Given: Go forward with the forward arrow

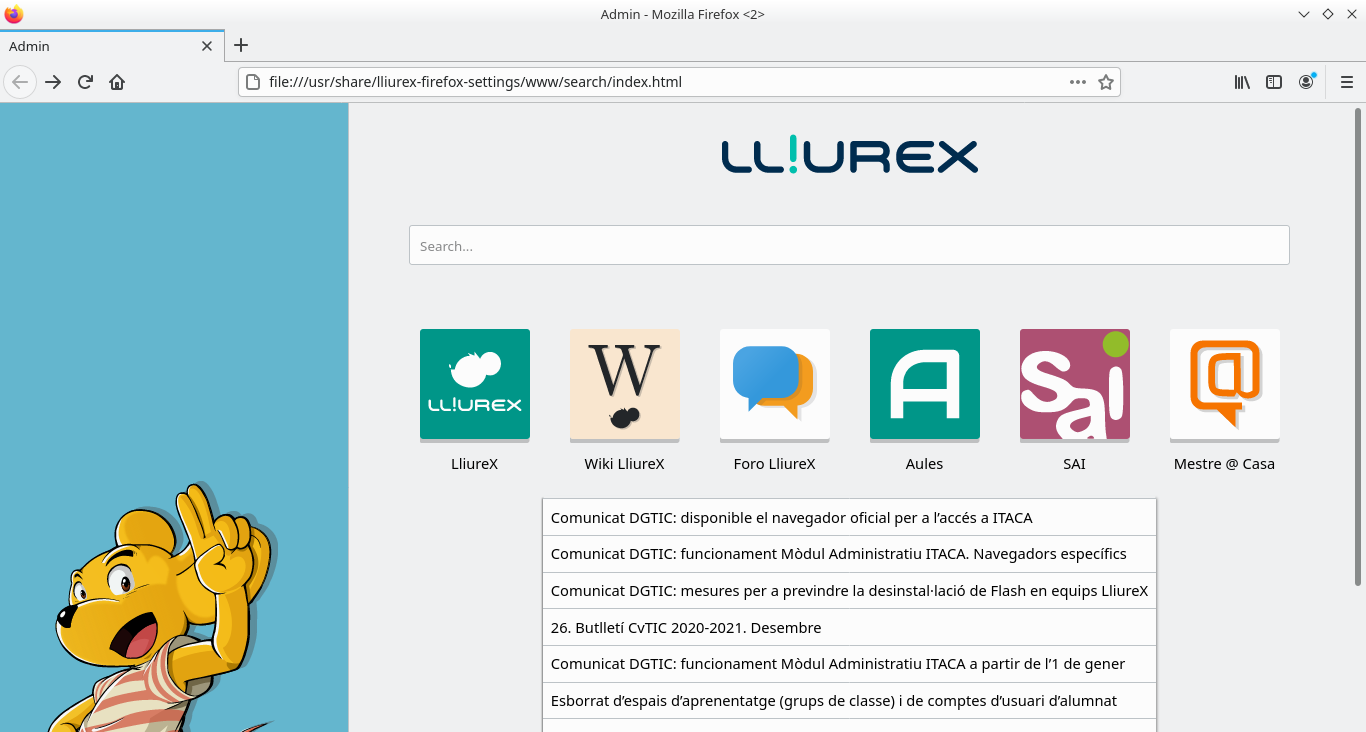Looking at the screenshot, I should point(53,82).
